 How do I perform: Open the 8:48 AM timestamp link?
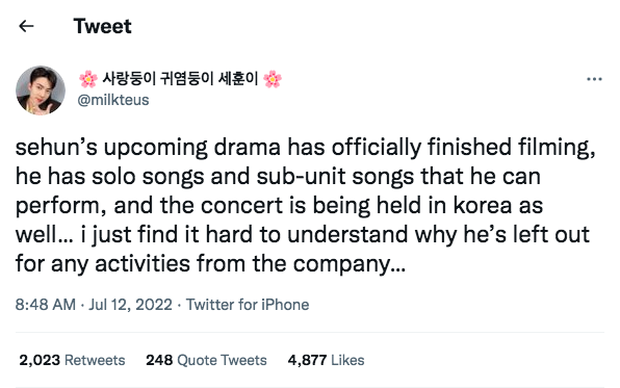pos(45,305)
